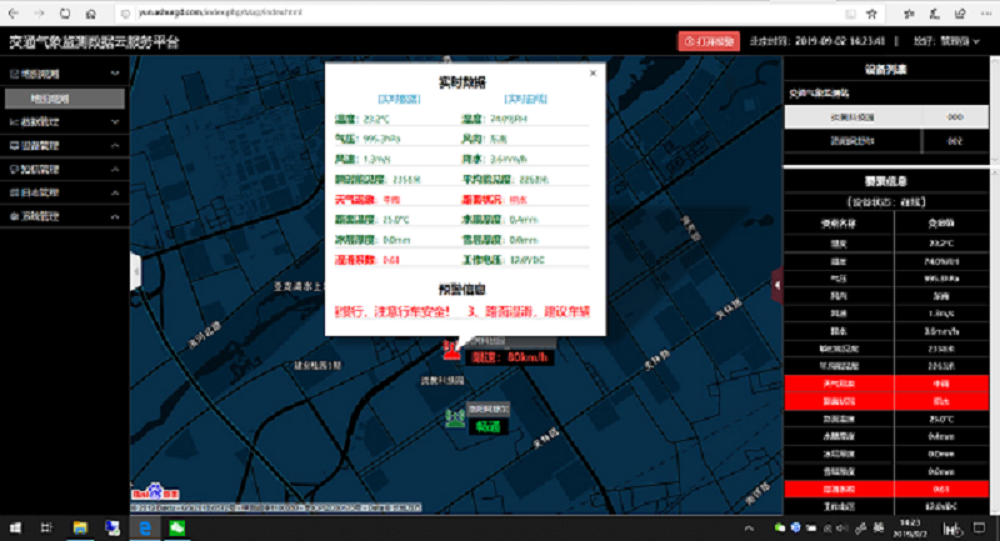Image resolution: width=1000 pixels, height=541 pixels.
Task: Click the Windows Start button
Action: point(16,527)
